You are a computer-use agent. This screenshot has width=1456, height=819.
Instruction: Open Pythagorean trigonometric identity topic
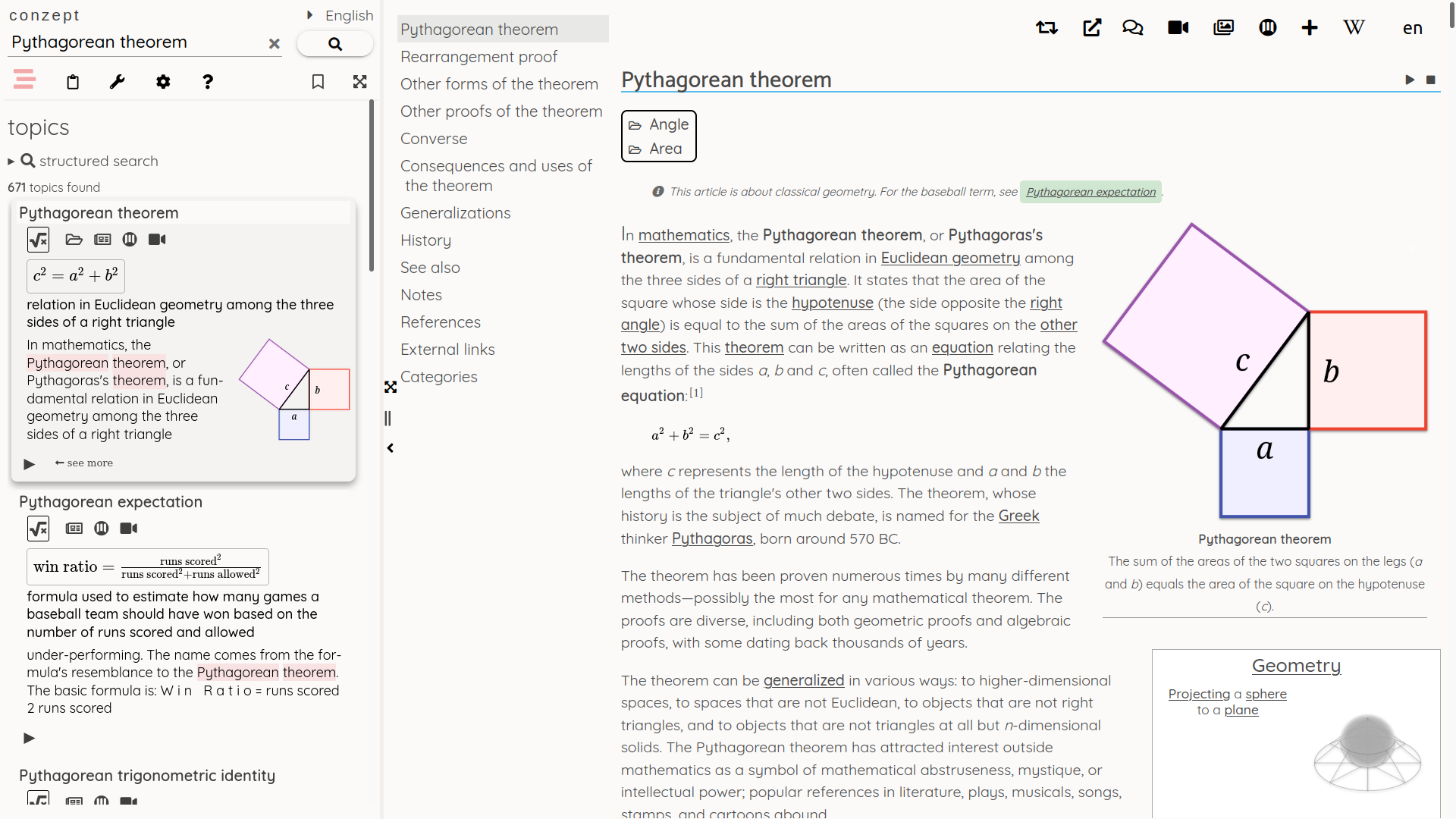click(x=147, y=775)
